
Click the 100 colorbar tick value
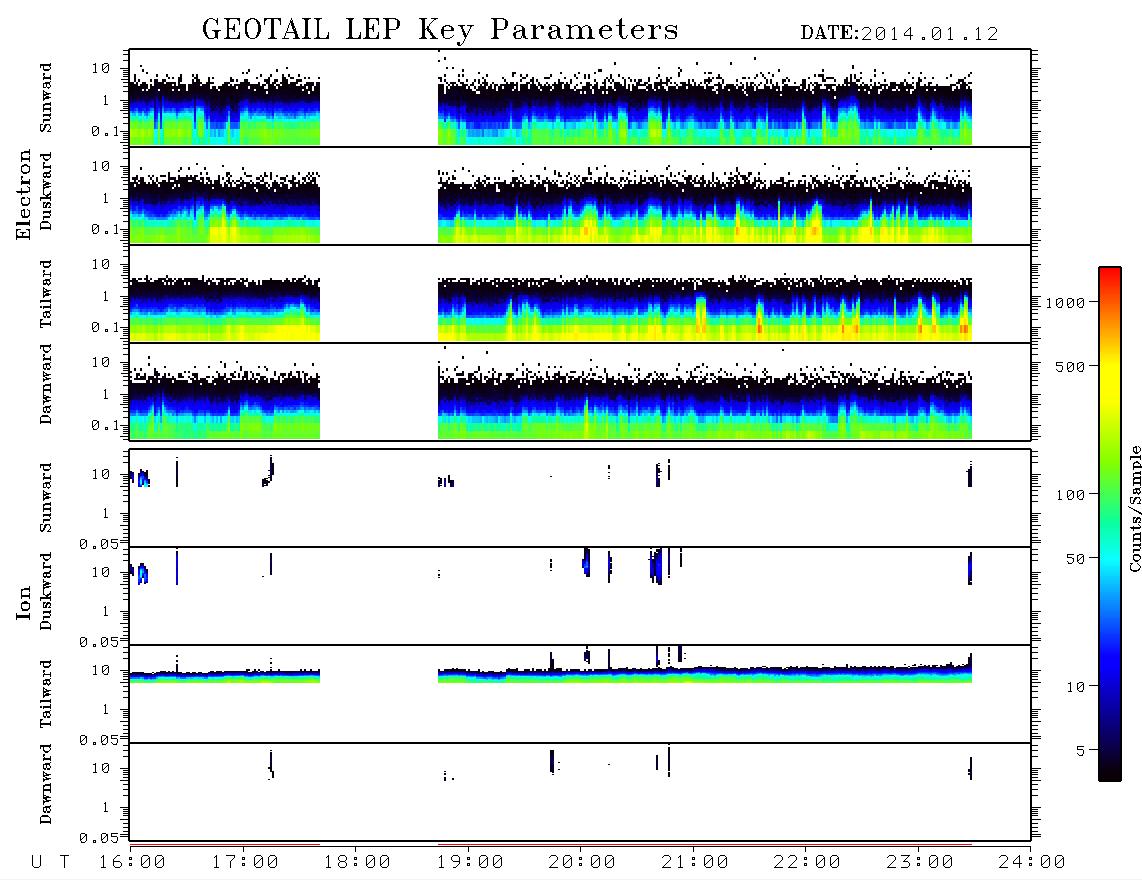1070,495
